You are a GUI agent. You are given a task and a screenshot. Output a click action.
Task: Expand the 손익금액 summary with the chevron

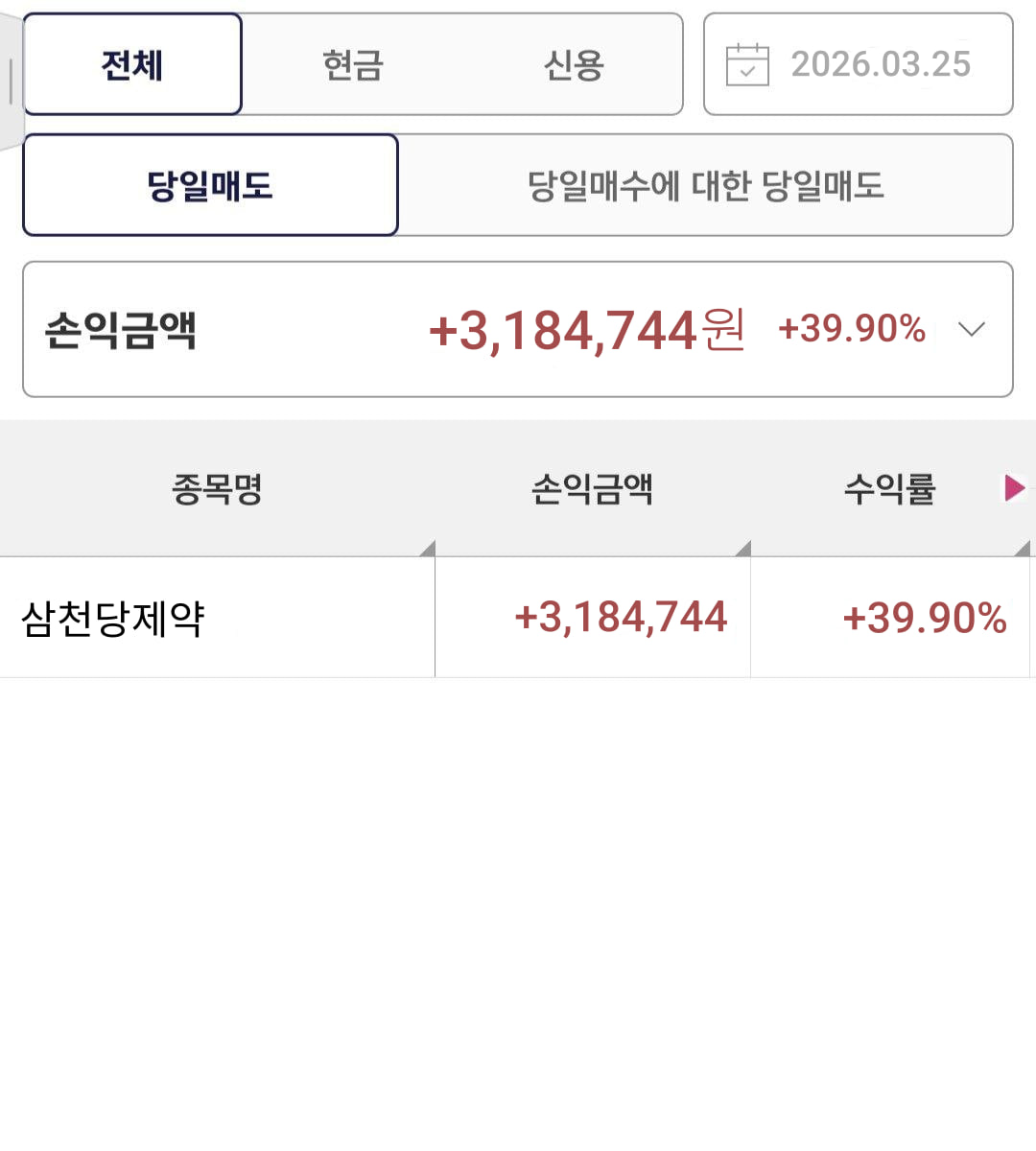[x=972, y=330]
